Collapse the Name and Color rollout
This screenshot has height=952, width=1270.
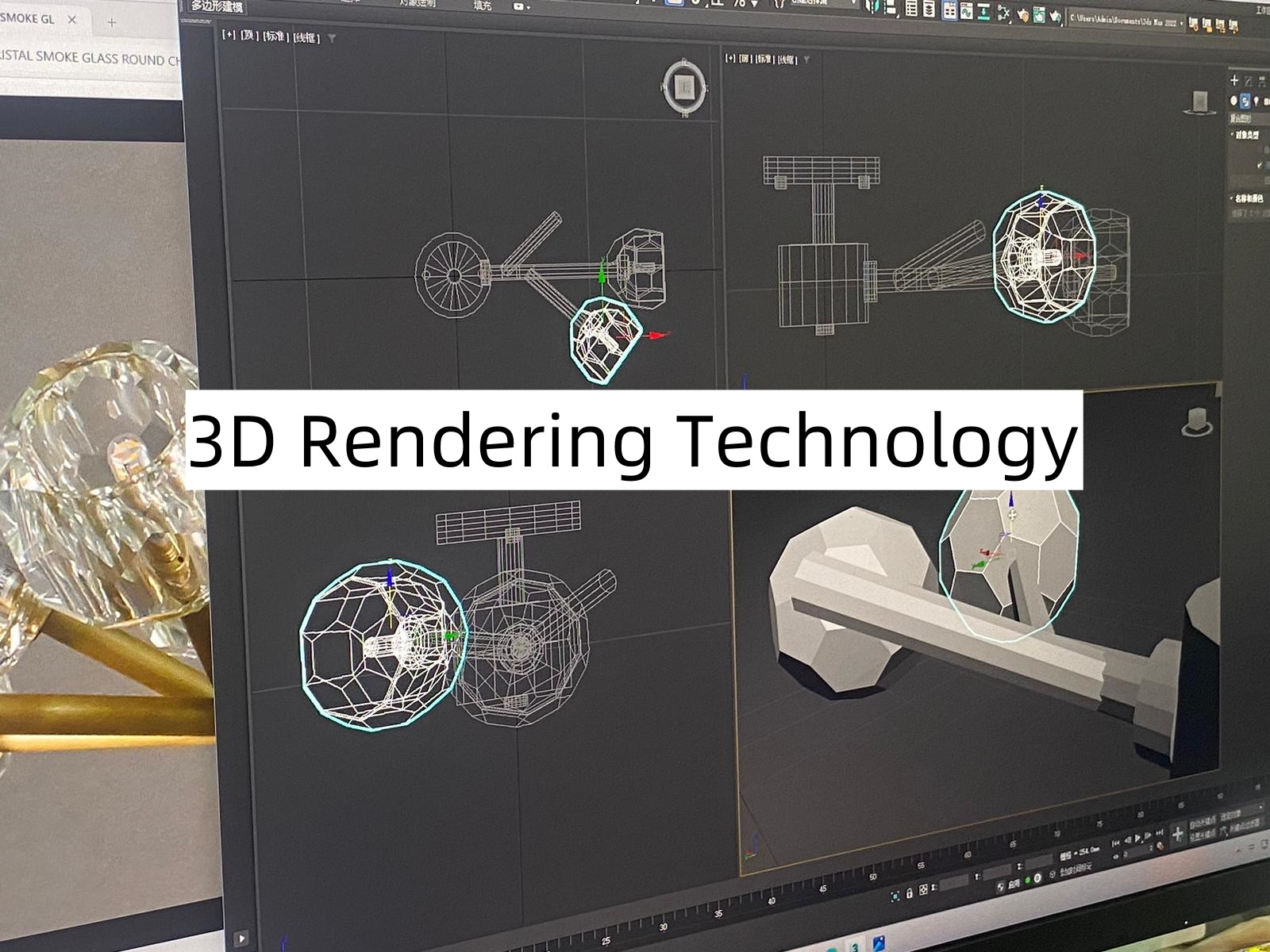[1246, 198]
